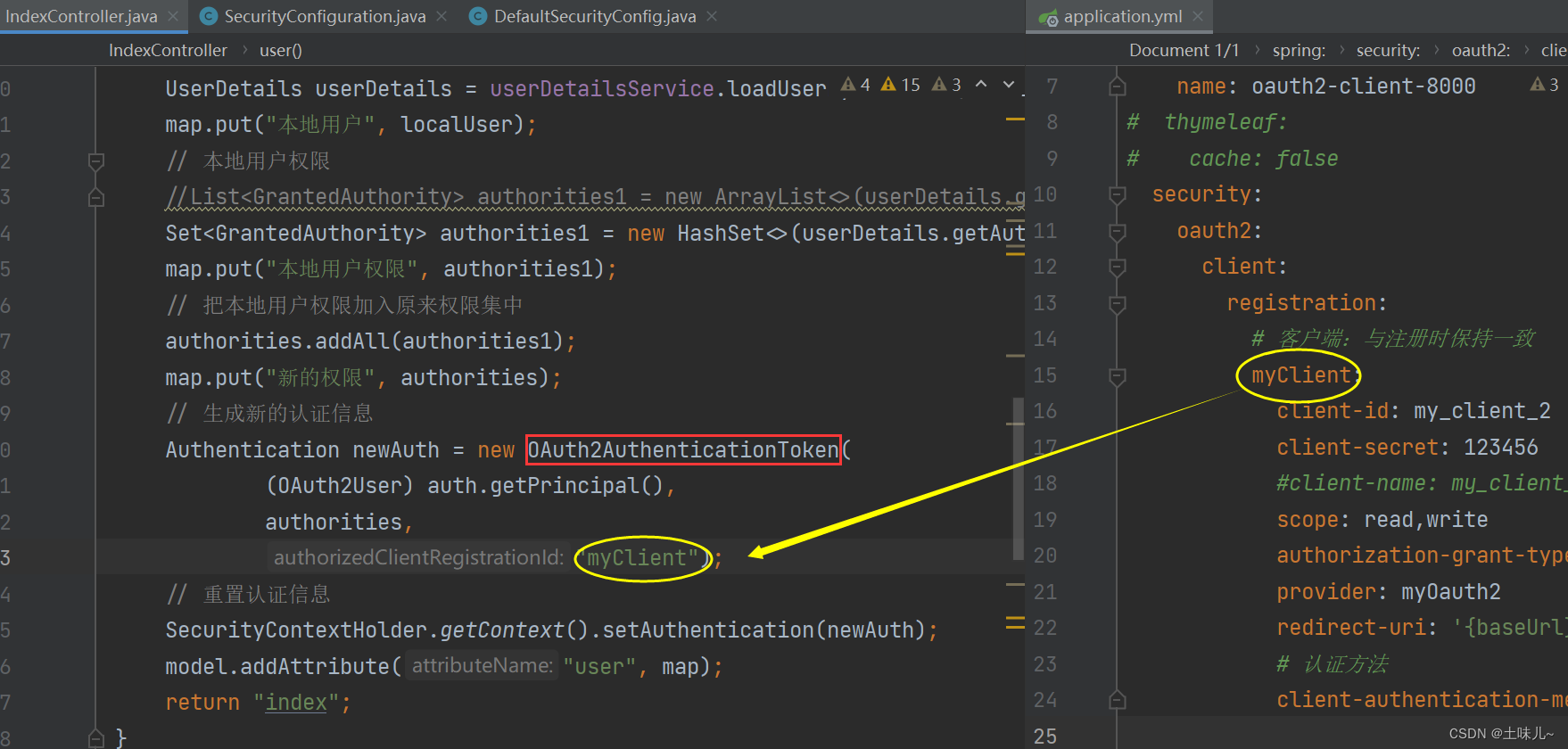Open the DefaultSecurityConfig.java tab

[x=595, y=16]
